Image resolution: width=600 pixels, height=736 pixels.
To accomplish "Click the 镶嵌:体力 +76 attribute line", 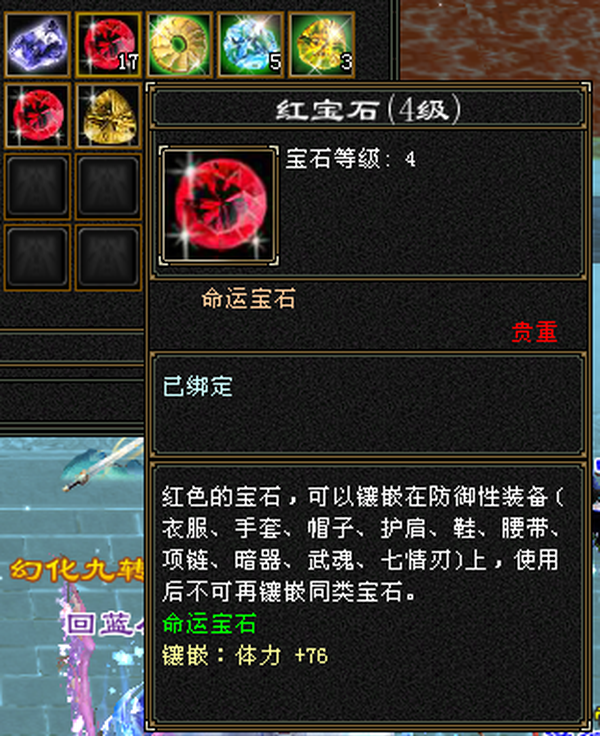I will click(245, 655).
